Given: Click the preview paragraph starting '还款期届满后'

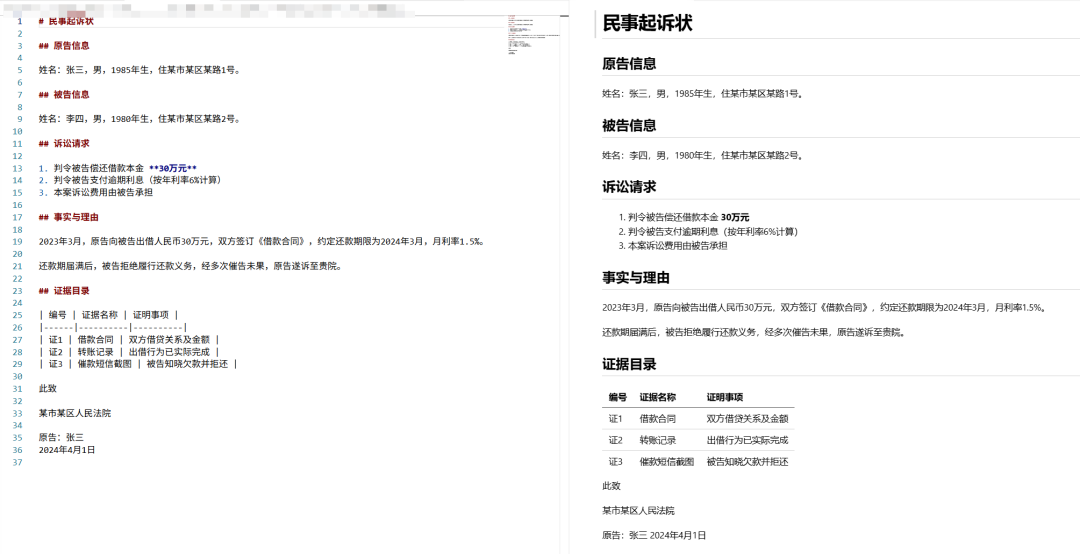Looking at the screenshot, I should point(753,332).
